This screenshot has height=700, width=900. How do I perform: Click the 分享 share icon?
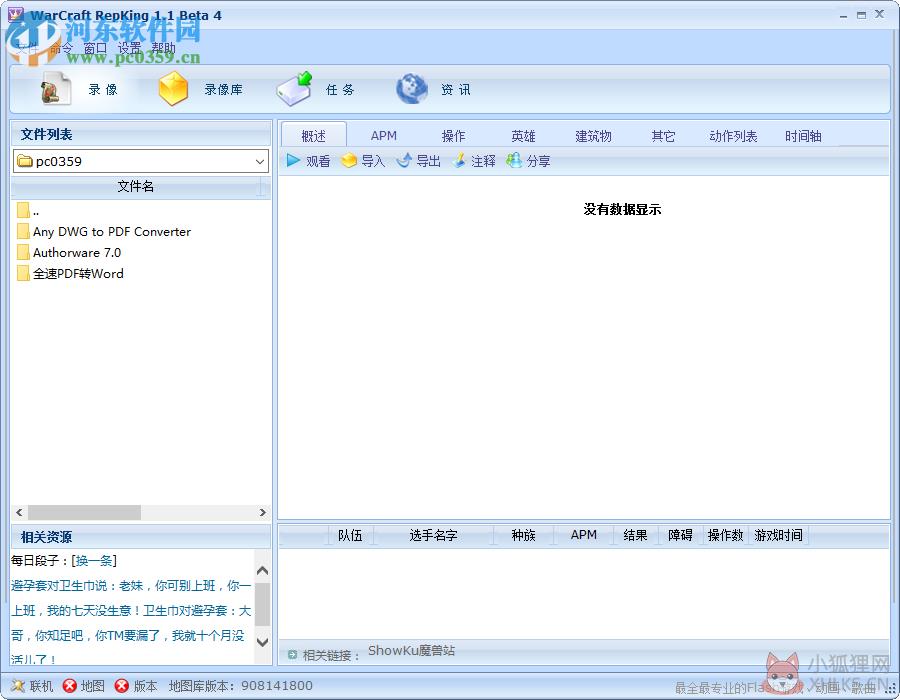click(514, 161)
